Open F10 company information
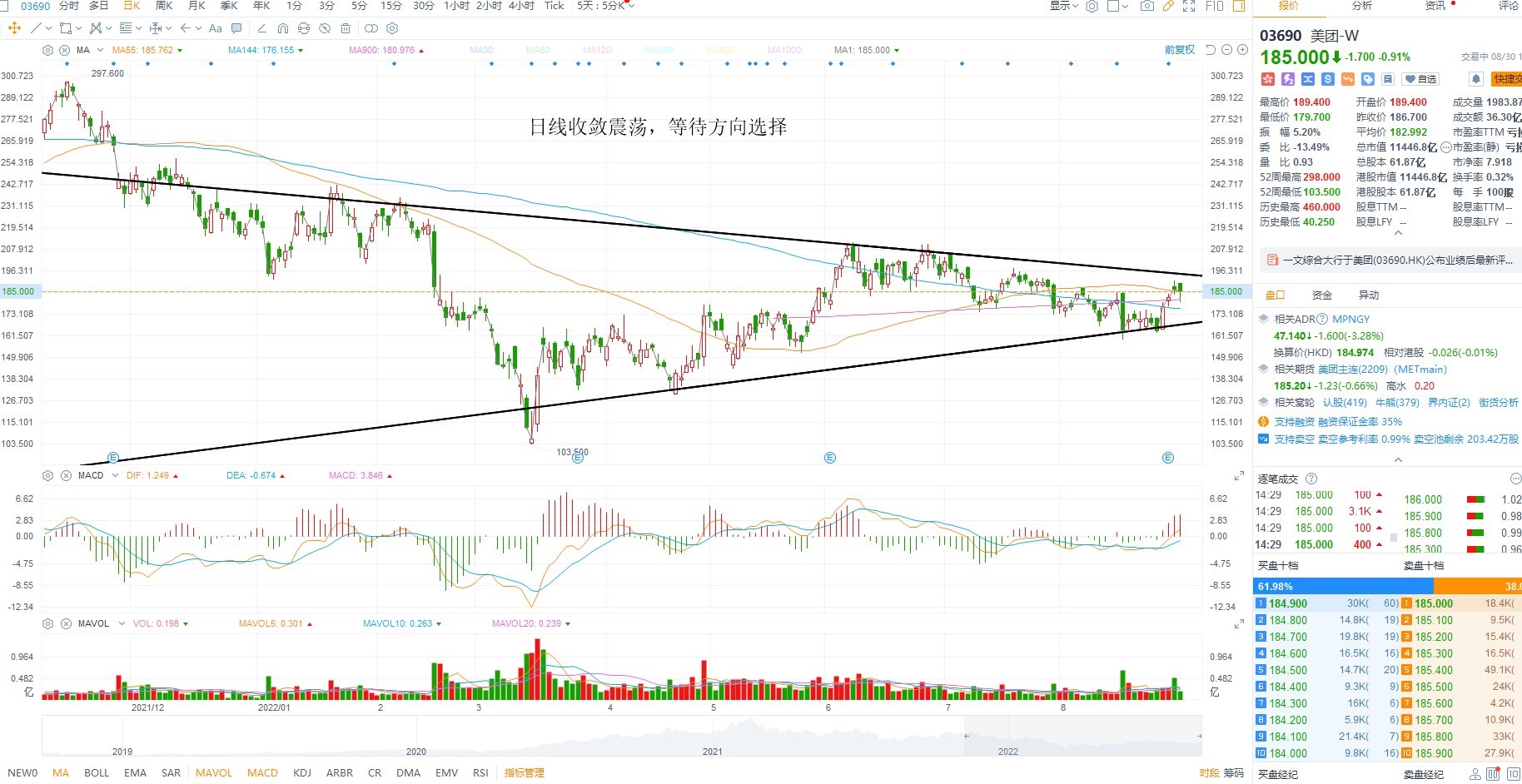1522x784 pixels. click(1215, 6)
